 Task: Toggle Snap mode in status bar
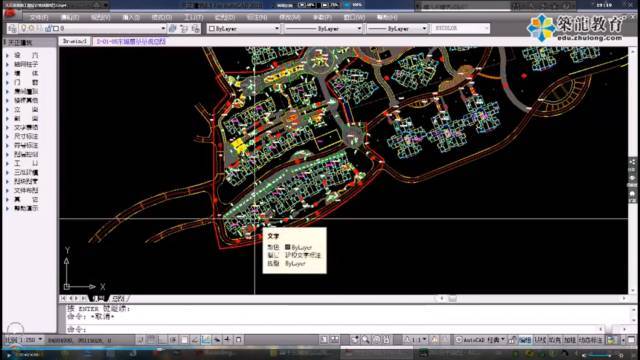141,340
